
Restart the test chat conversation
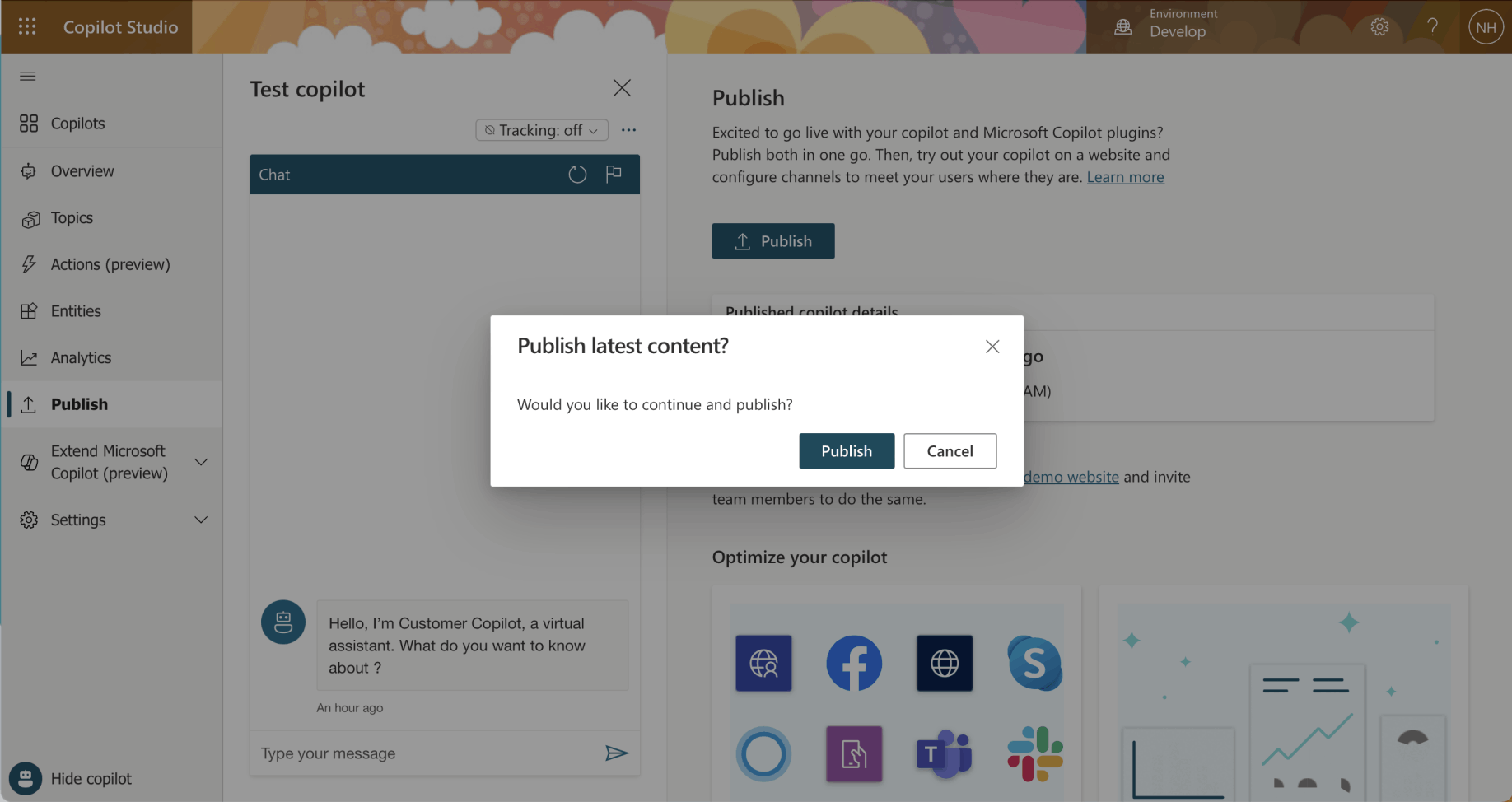click(x=577, y=174)
